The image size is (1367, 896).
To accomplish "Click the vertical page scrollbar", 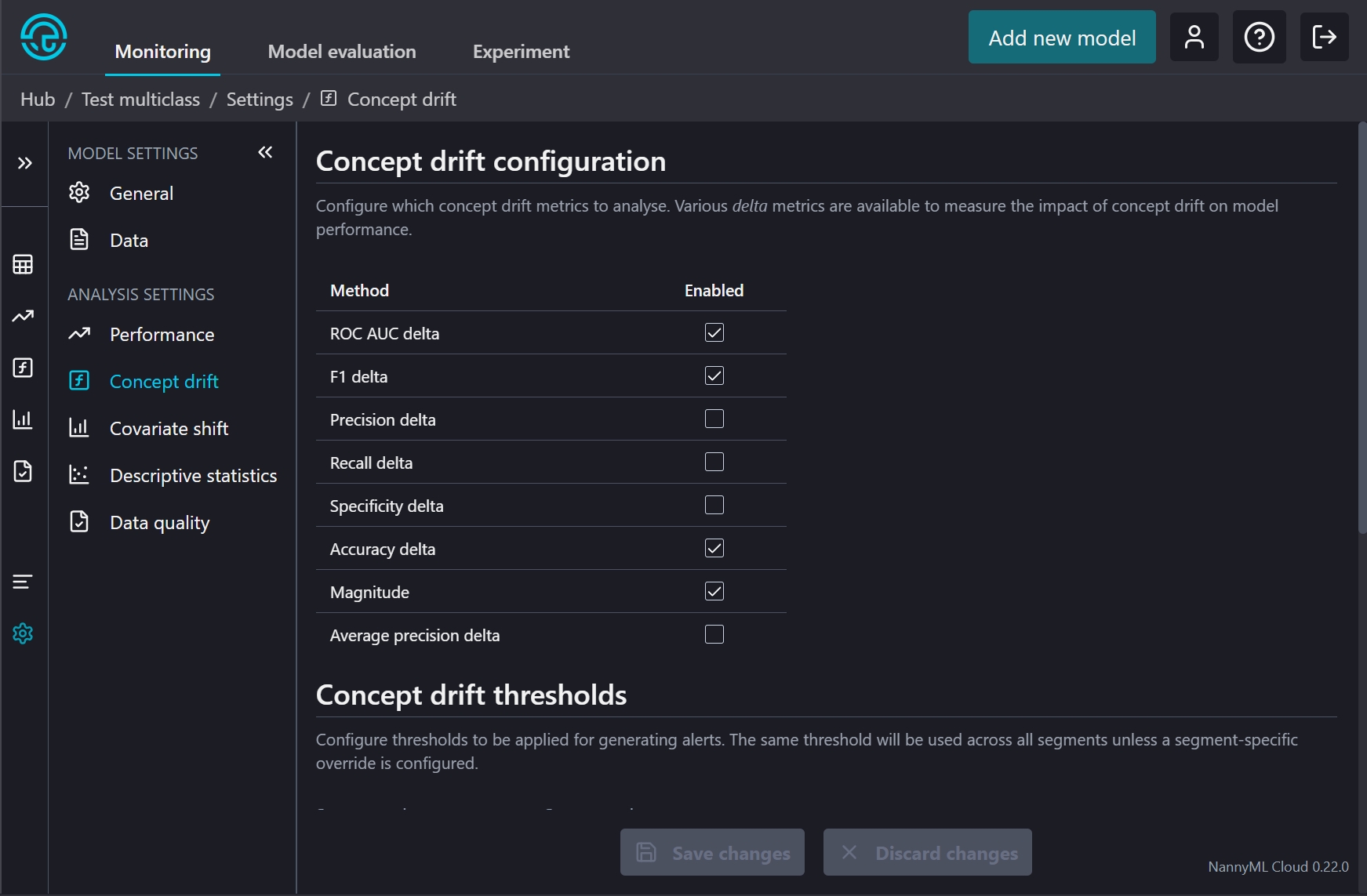I will coord(1362,329).
